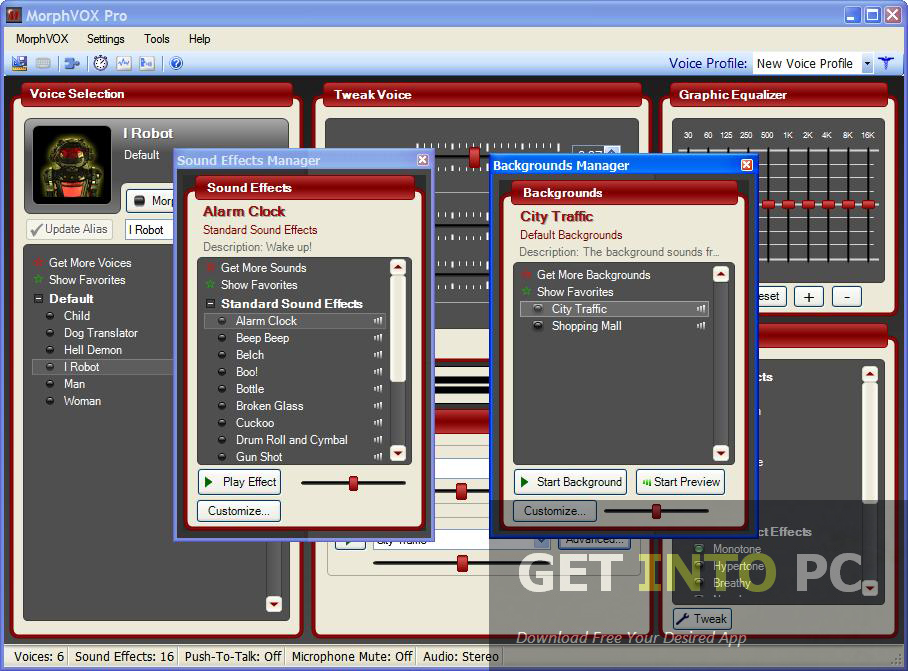908x671 pixels.
Task: Open the MorphVOX menu
Action: tap(42, 39)
